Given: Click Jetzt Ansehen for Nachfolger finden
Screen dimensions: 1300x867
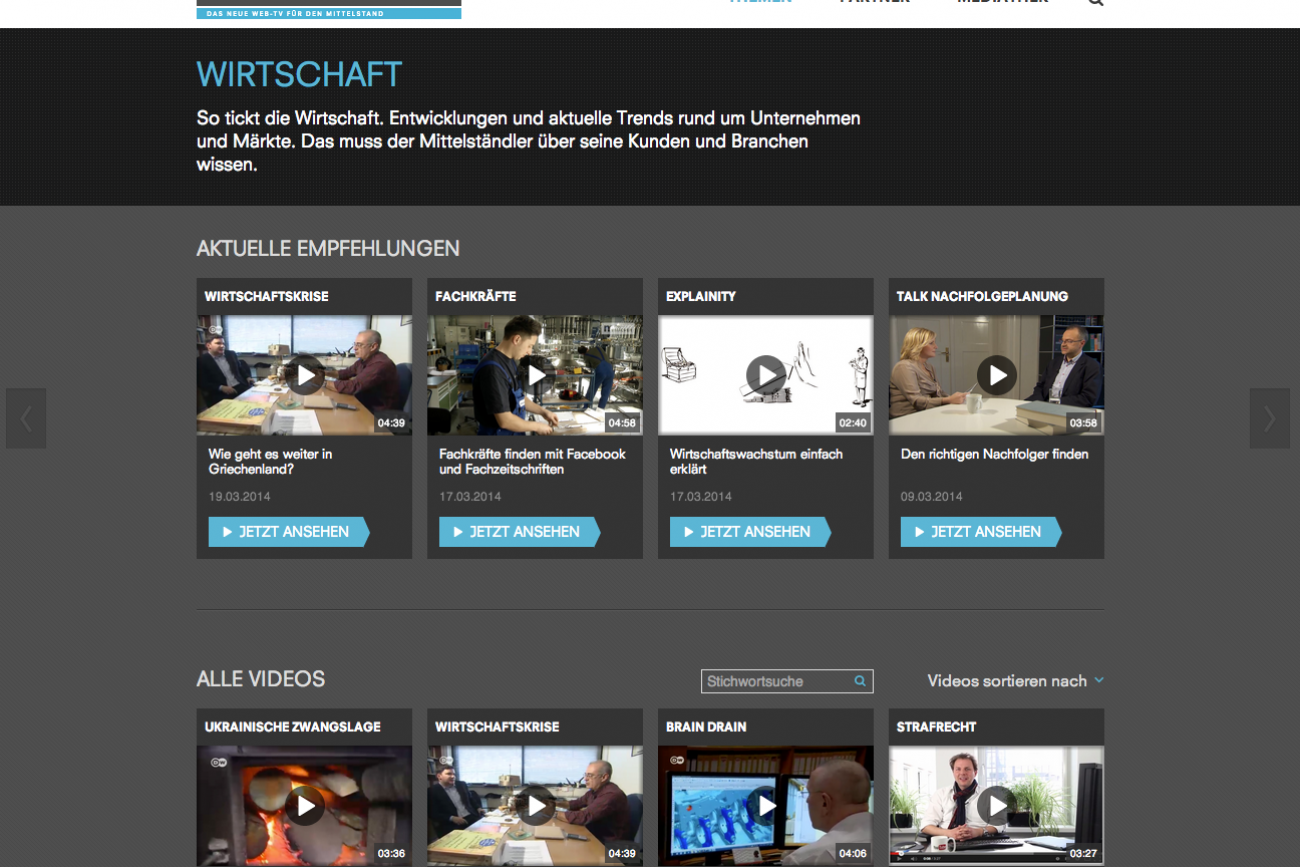Looking at the screenshot, I should [x=980, y=532].
